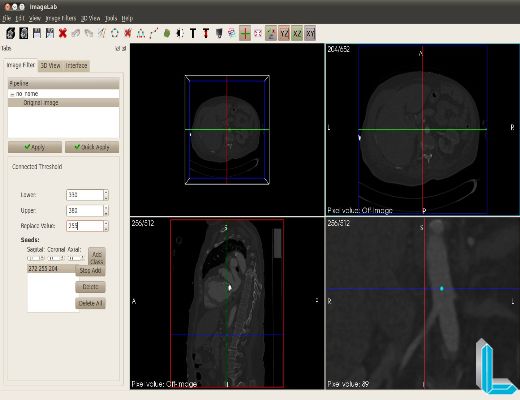Click the green blob segmentation icon
Image resolution: width=520 pixels, height=400 pixels.
click(167, 33)
